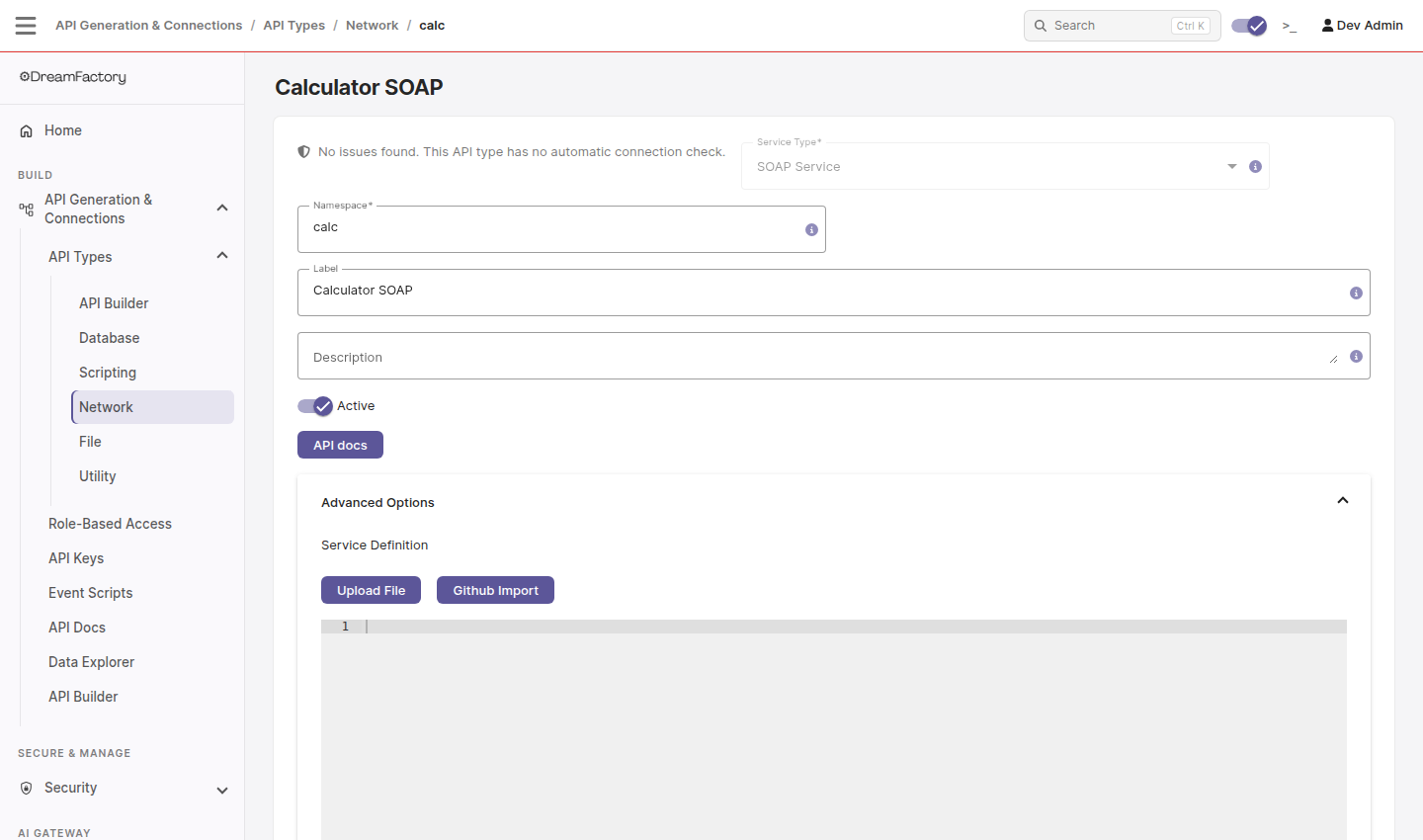Click the Label input field

[x=834, y=293]
